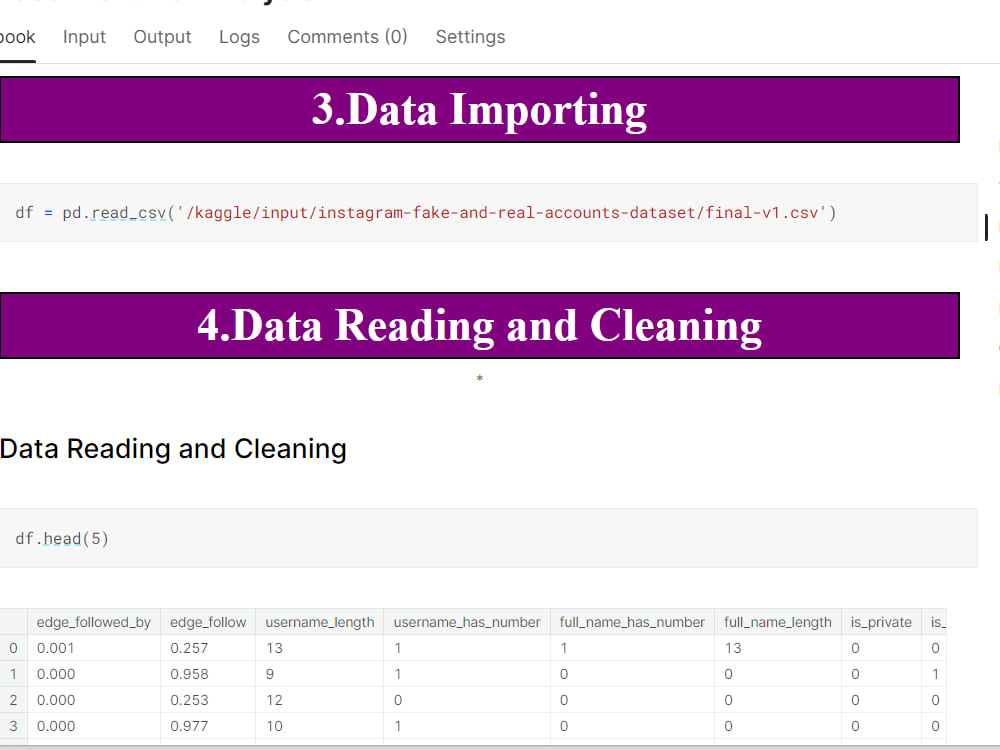This screenshot has height=750, width=1000.
Task: Click the username_has_number column header
Action: [466, 621]
